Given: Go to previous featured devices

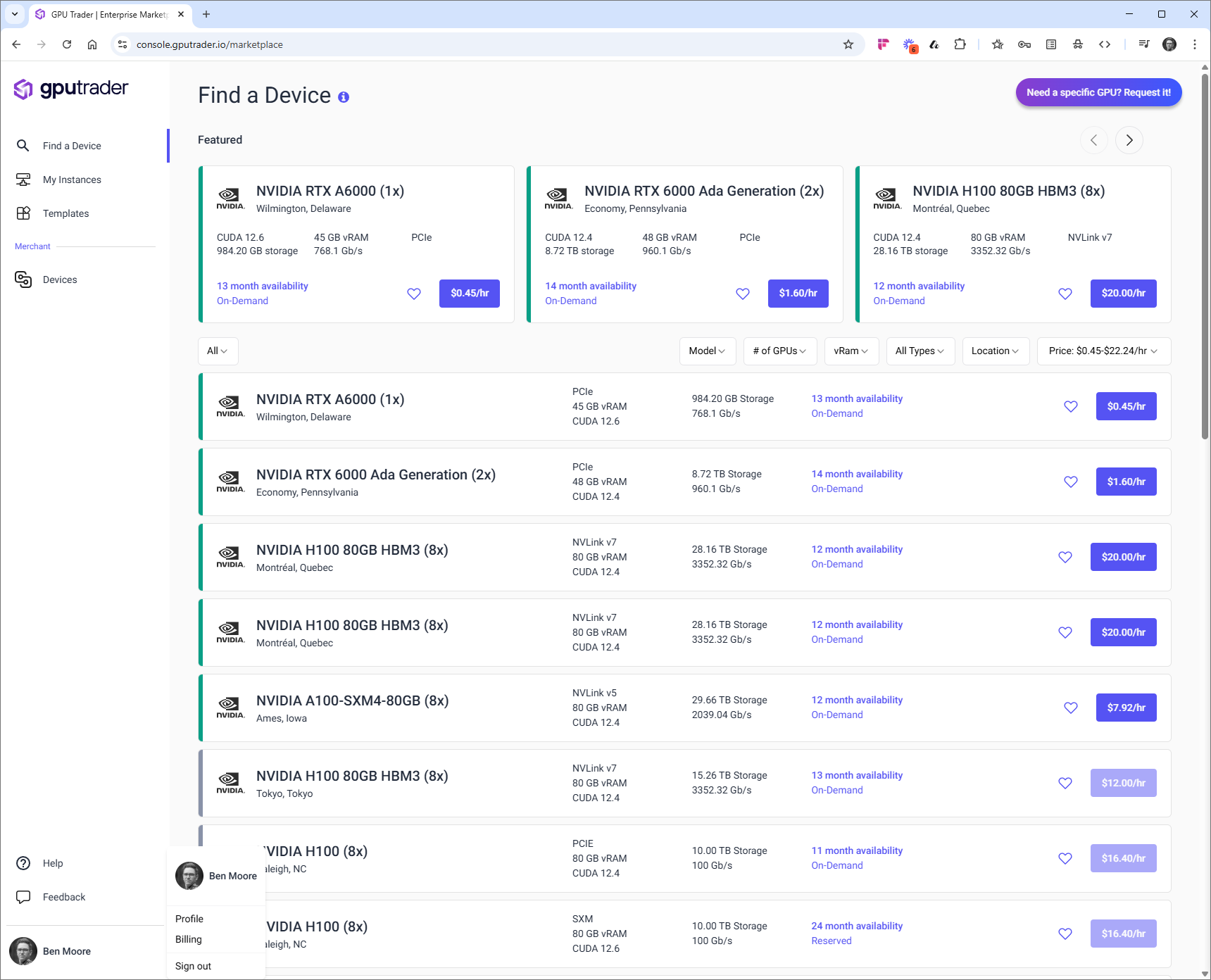Looking at the screenshot, I should [x=1094, y=140].
